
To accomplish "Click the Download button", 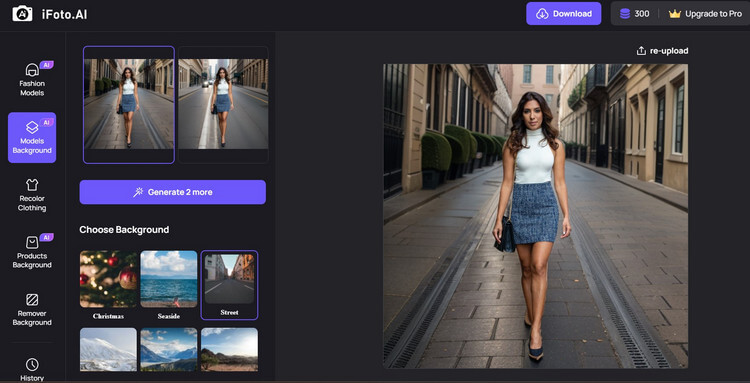I will click(563, 13).
